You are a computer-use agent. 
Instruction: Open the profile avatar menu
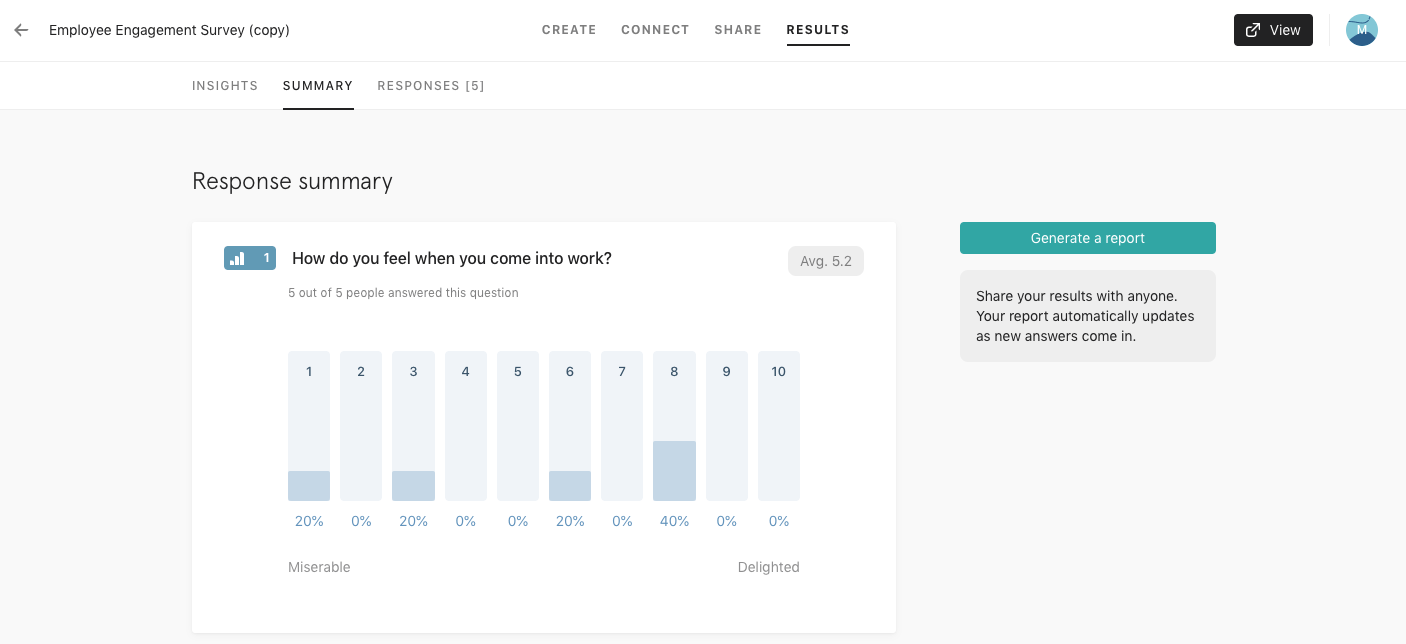coord(1362,30)
